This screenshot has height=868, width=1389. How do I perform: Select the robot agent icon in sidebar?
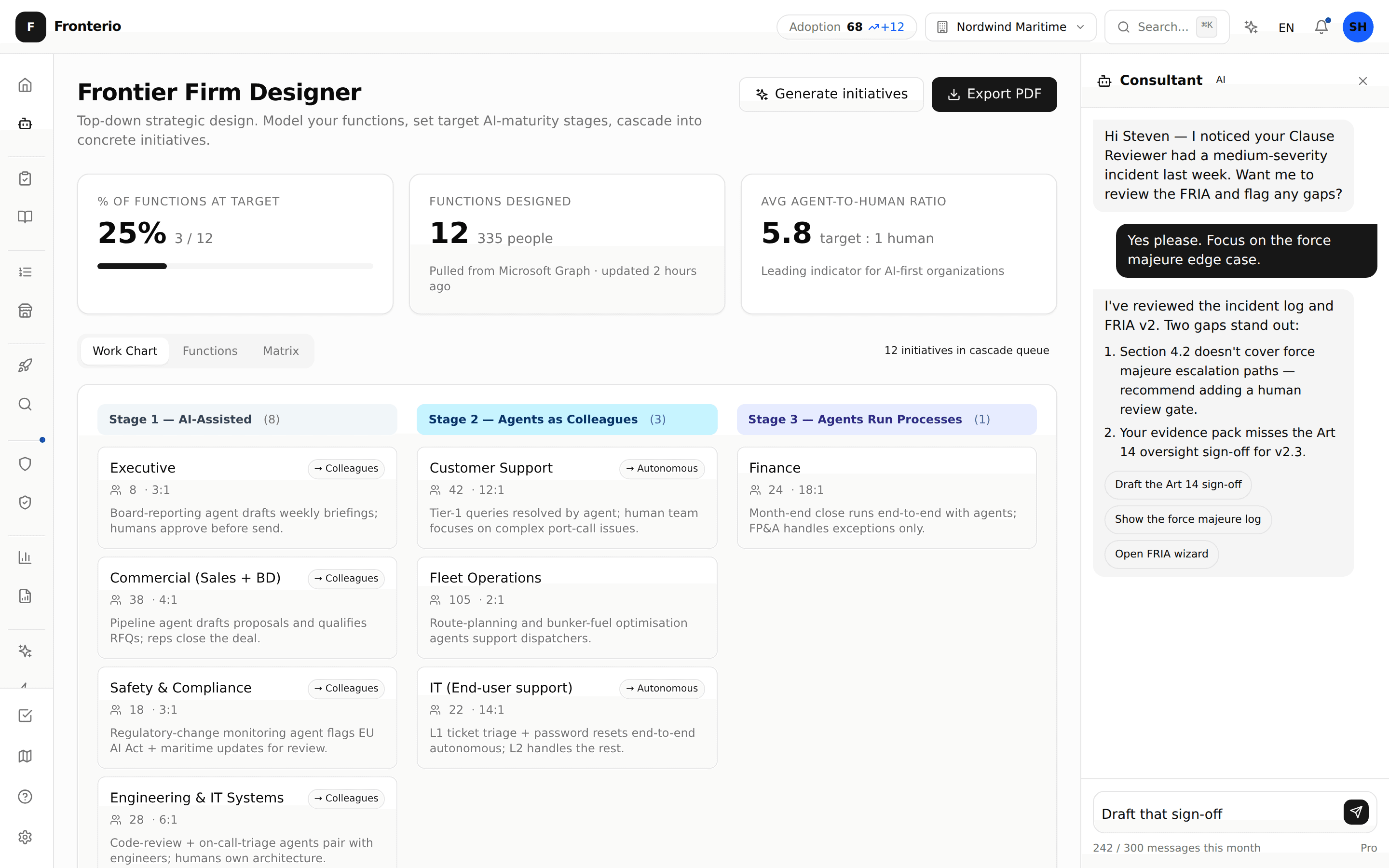[x=25, y=123]
